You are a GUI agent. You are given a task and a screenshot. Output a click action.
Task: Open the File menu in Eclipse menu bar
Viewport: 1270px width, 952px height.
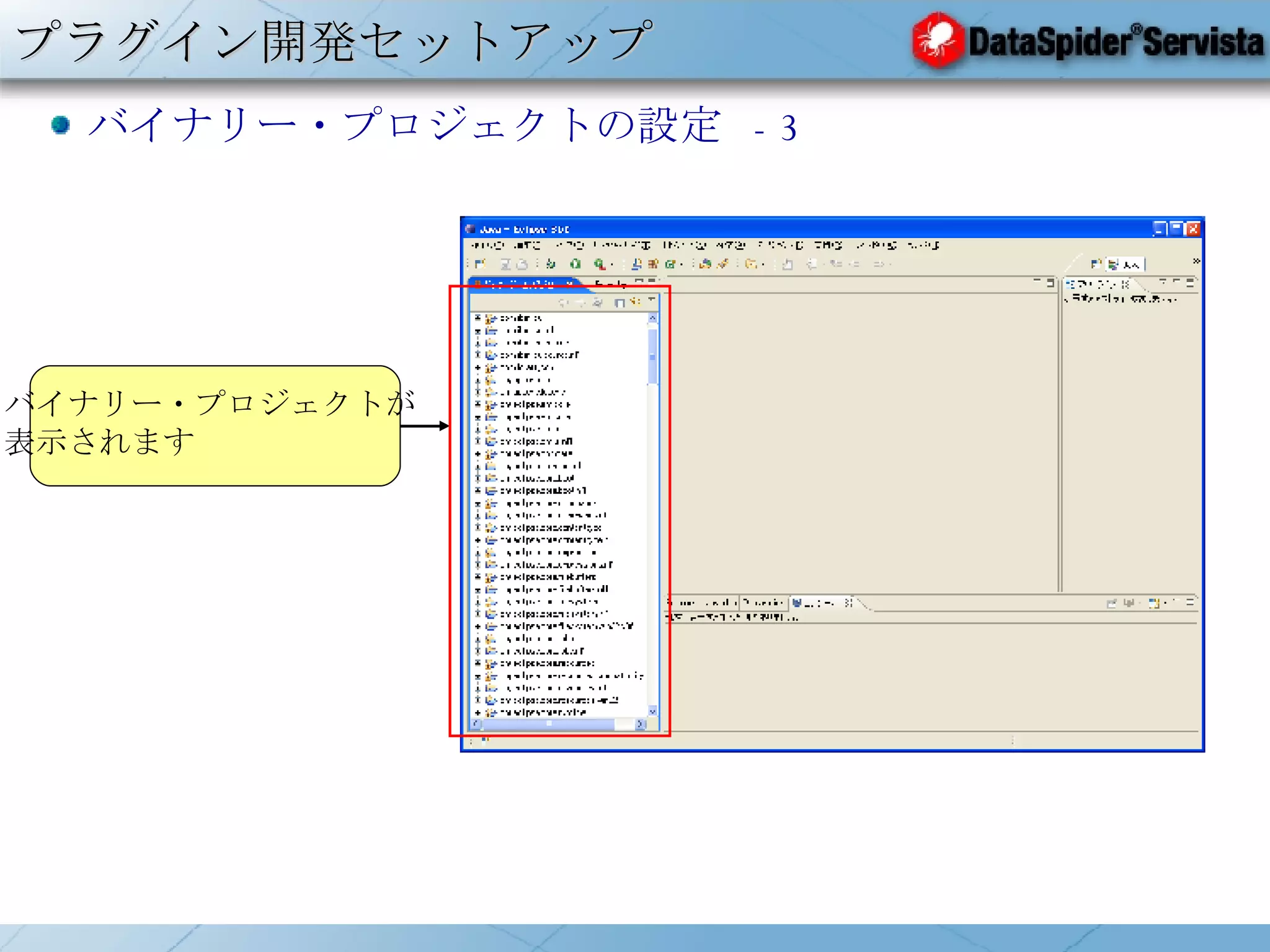pyautogui.click(x=487, y=245)
